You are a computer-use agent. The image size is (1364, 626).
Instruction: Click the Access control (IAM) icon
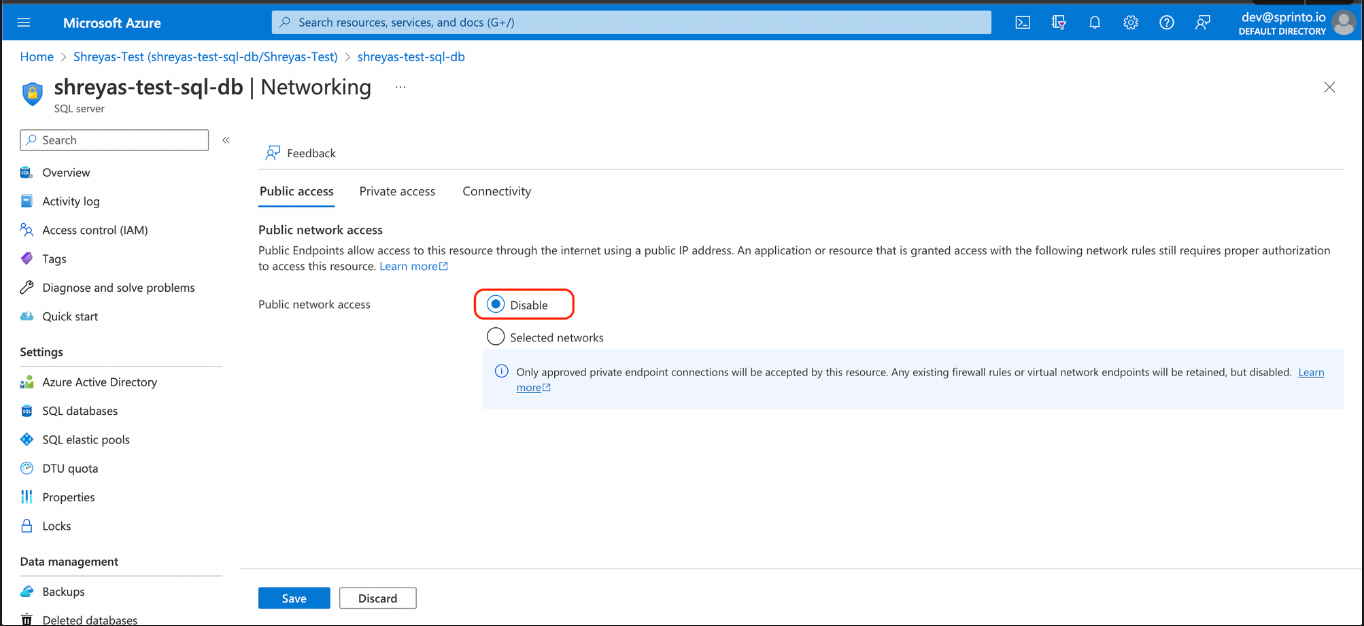[x=27, y=230]
